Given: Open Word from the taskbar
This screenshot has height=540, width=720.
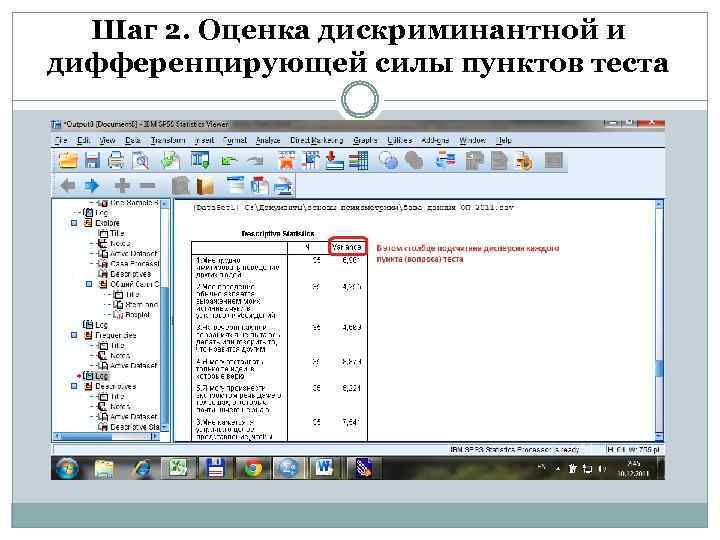Looking at the screenshot, I should coord(325,468).
